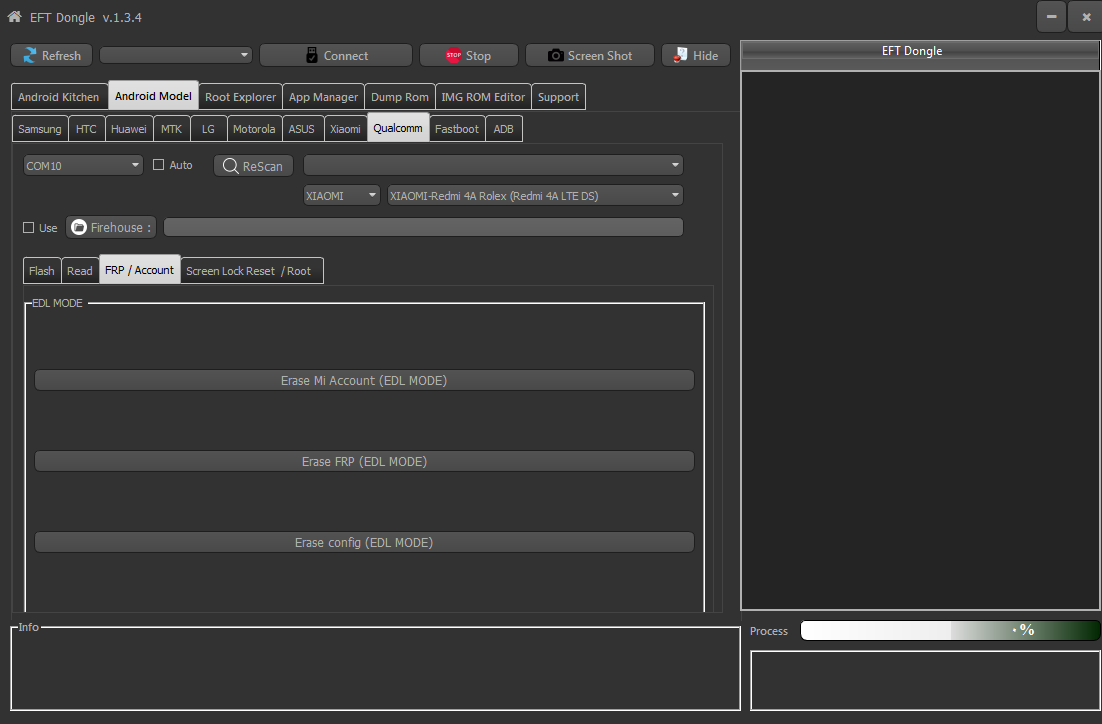Select the Android Model tab

coord(153,96)
